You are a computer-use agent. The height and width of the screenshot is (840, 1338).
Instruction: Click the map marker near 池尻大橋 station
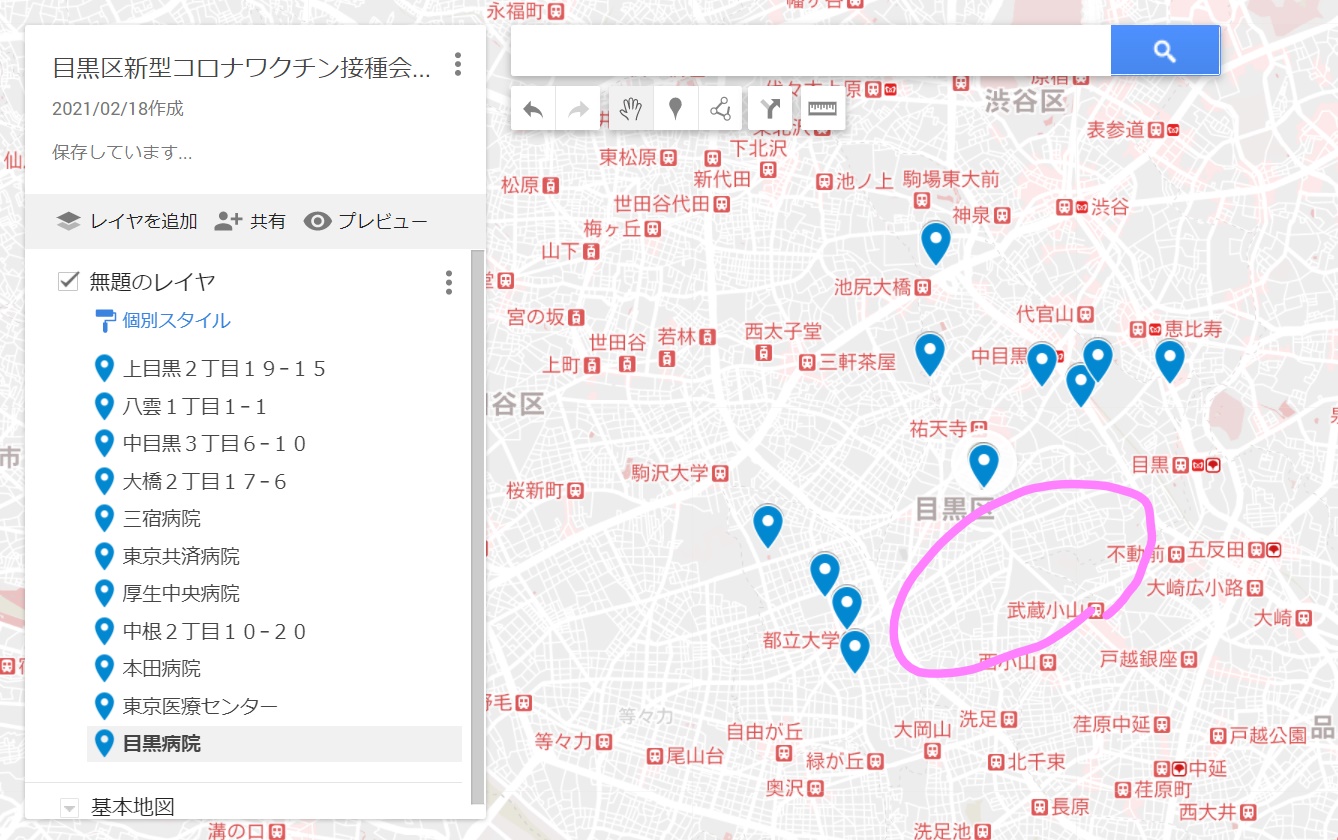tap(935, 243)
